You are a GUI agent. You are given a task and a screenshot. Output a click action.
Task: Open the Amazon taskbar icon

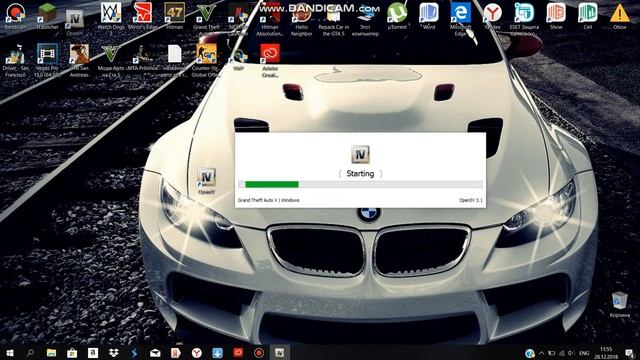pyautogui.click(x=93, y=353)
